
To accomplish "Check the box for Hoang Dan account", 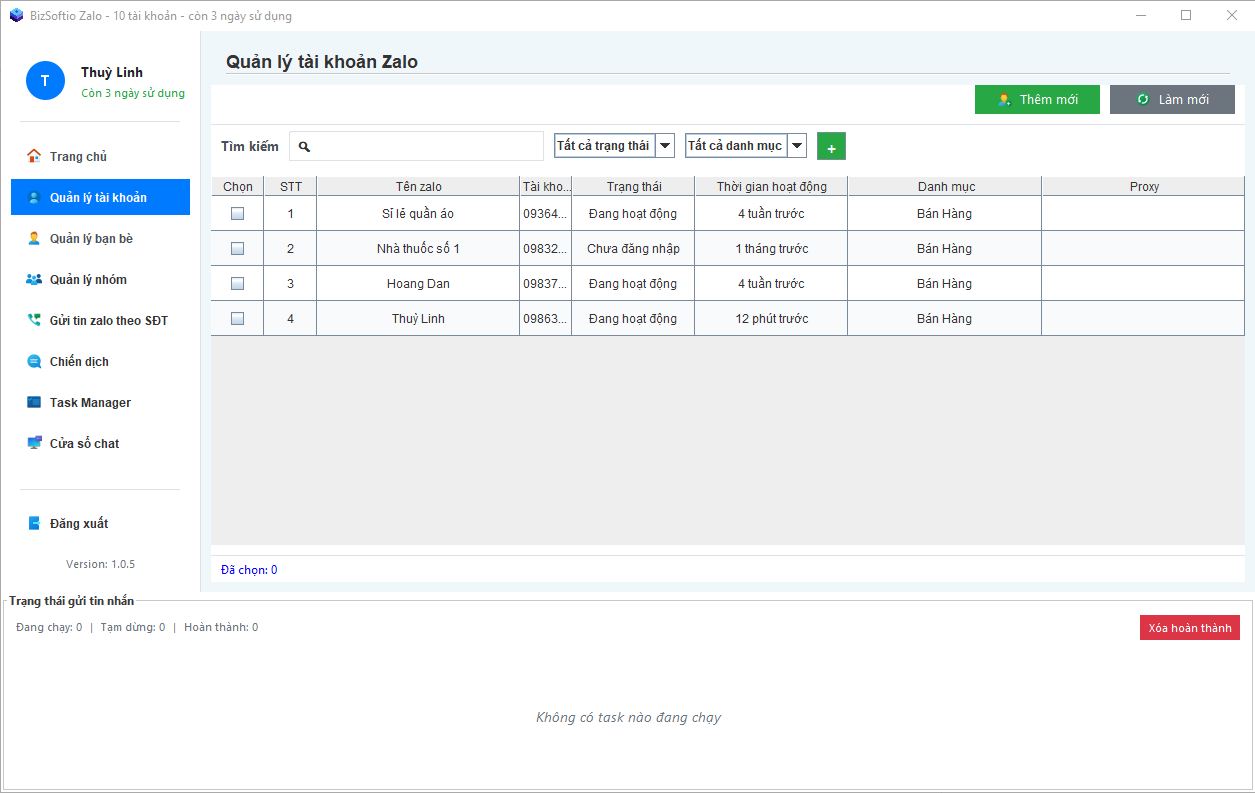I will click(237, 283).
